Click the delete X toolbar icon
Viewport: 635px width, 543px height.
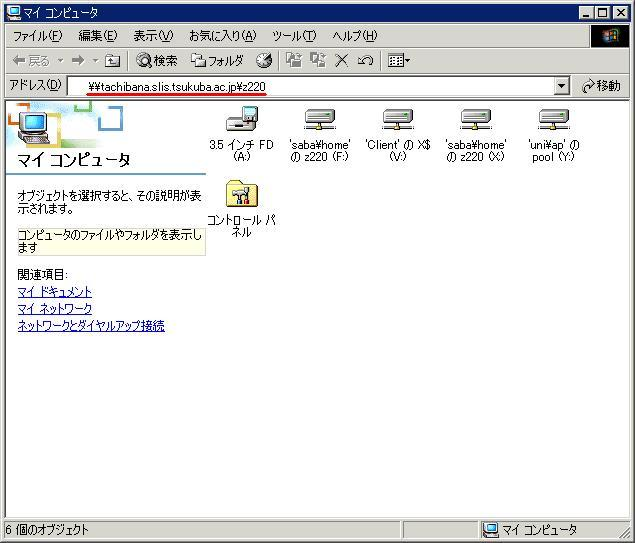click(x=341, y=61)
